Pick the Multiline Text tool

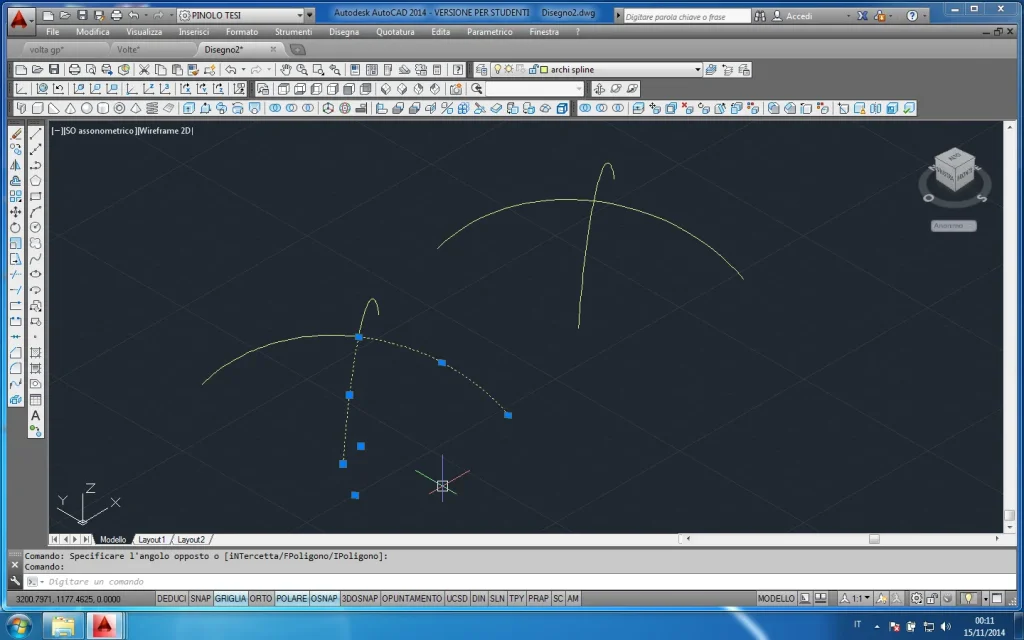[35, 415]
